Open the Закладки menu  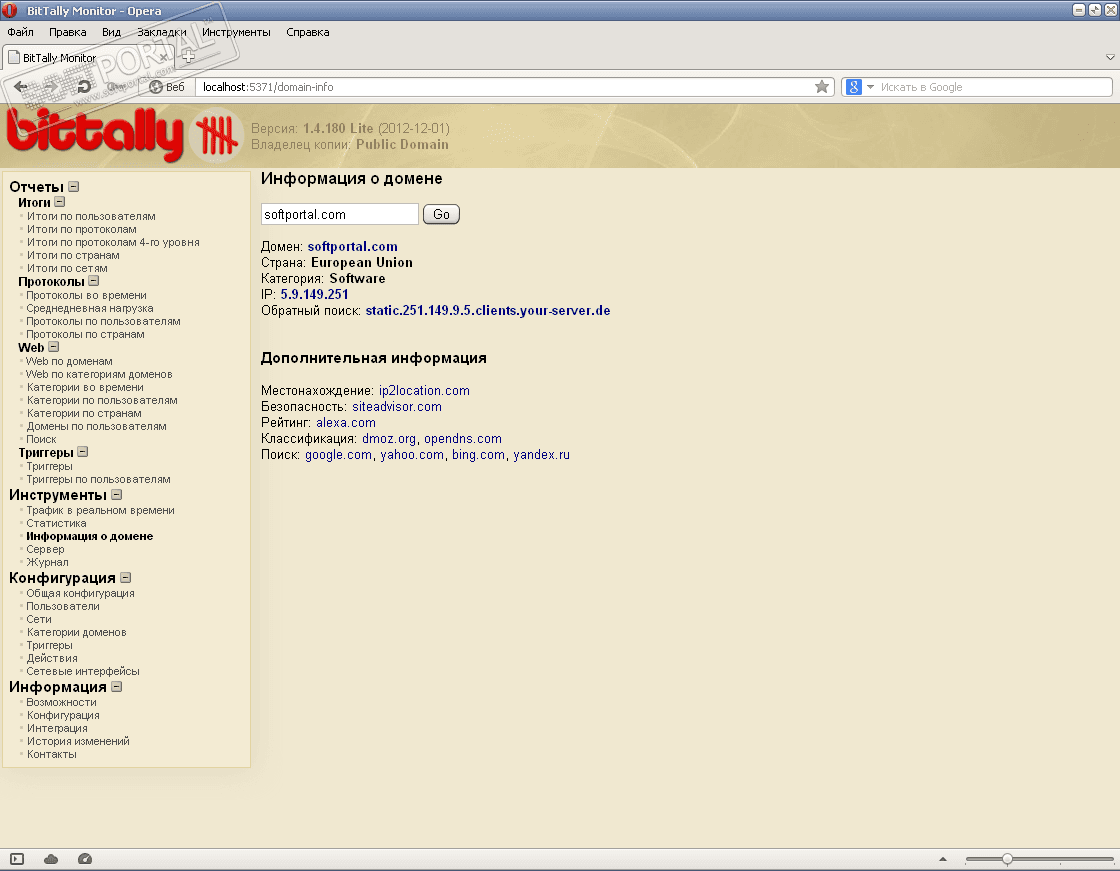pos(161,32)
